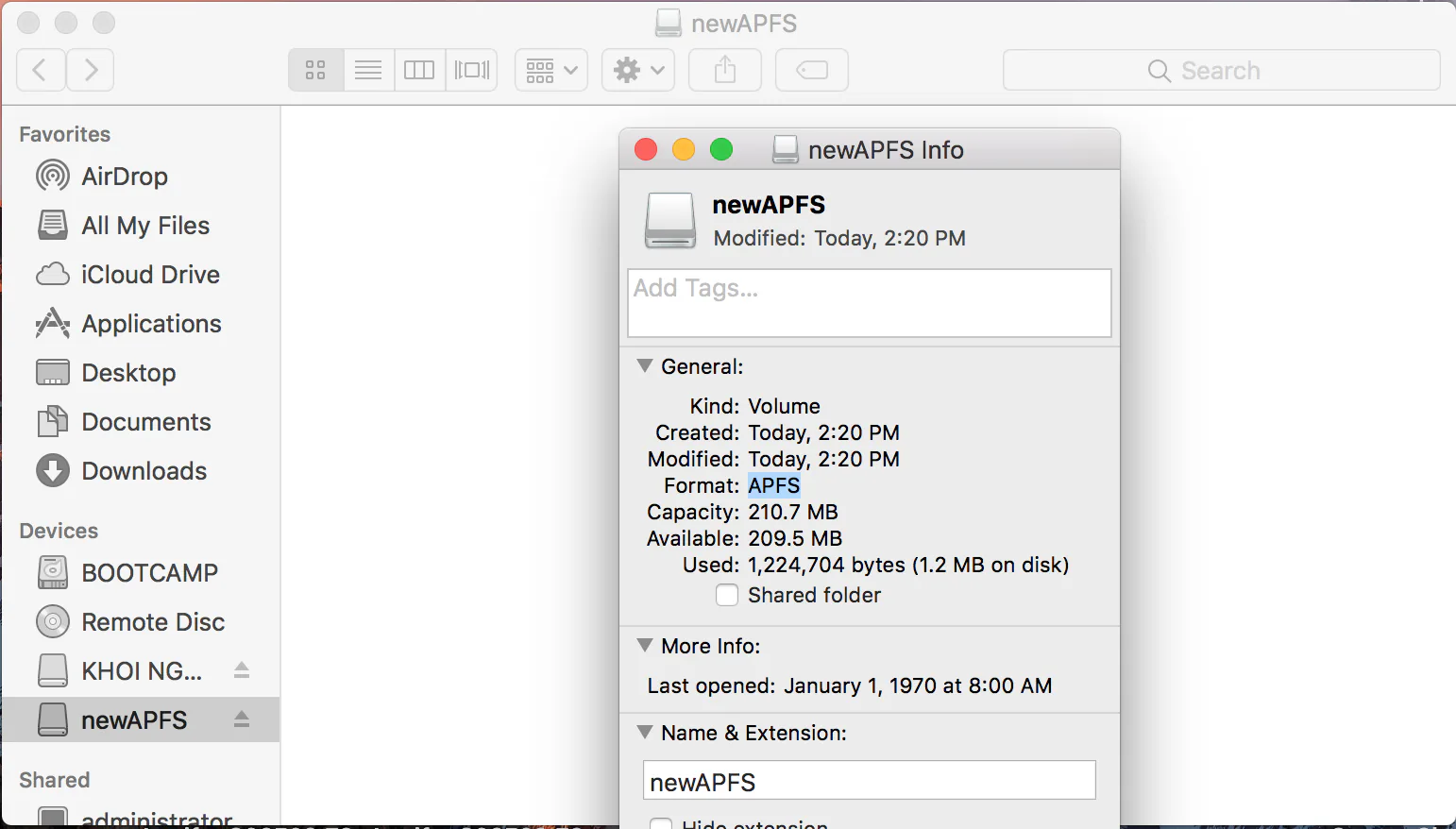Select Remote Disc in Devices
The height and width of the screenshot is (829, 1456).
[142, 622]
